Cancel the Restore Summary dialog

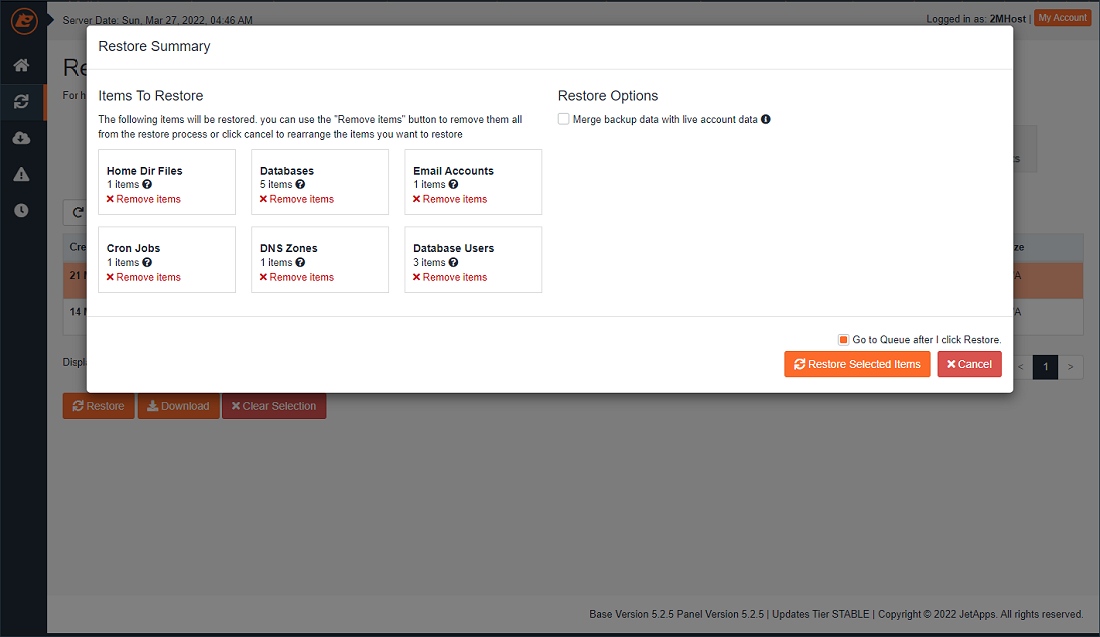[x=969, y=364]
